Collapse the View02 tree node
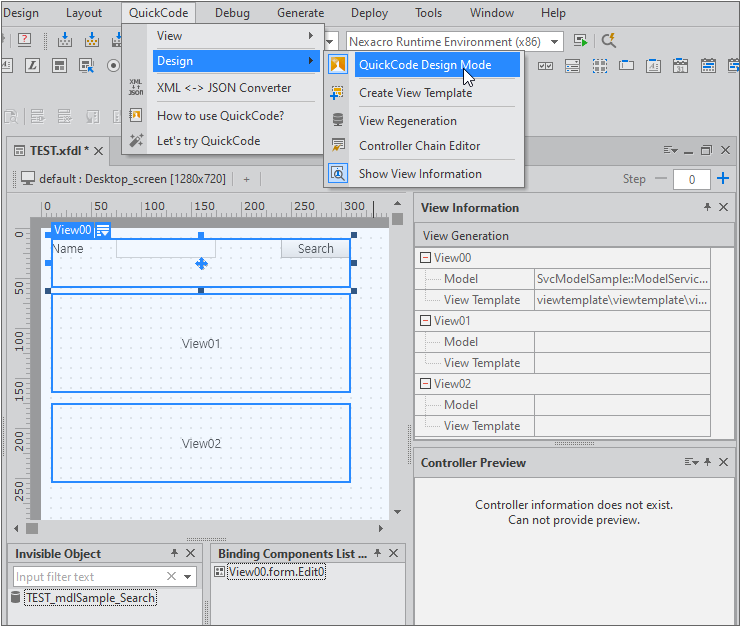The width and height of the screenshot is (740, 626). (x=426, y=384)
